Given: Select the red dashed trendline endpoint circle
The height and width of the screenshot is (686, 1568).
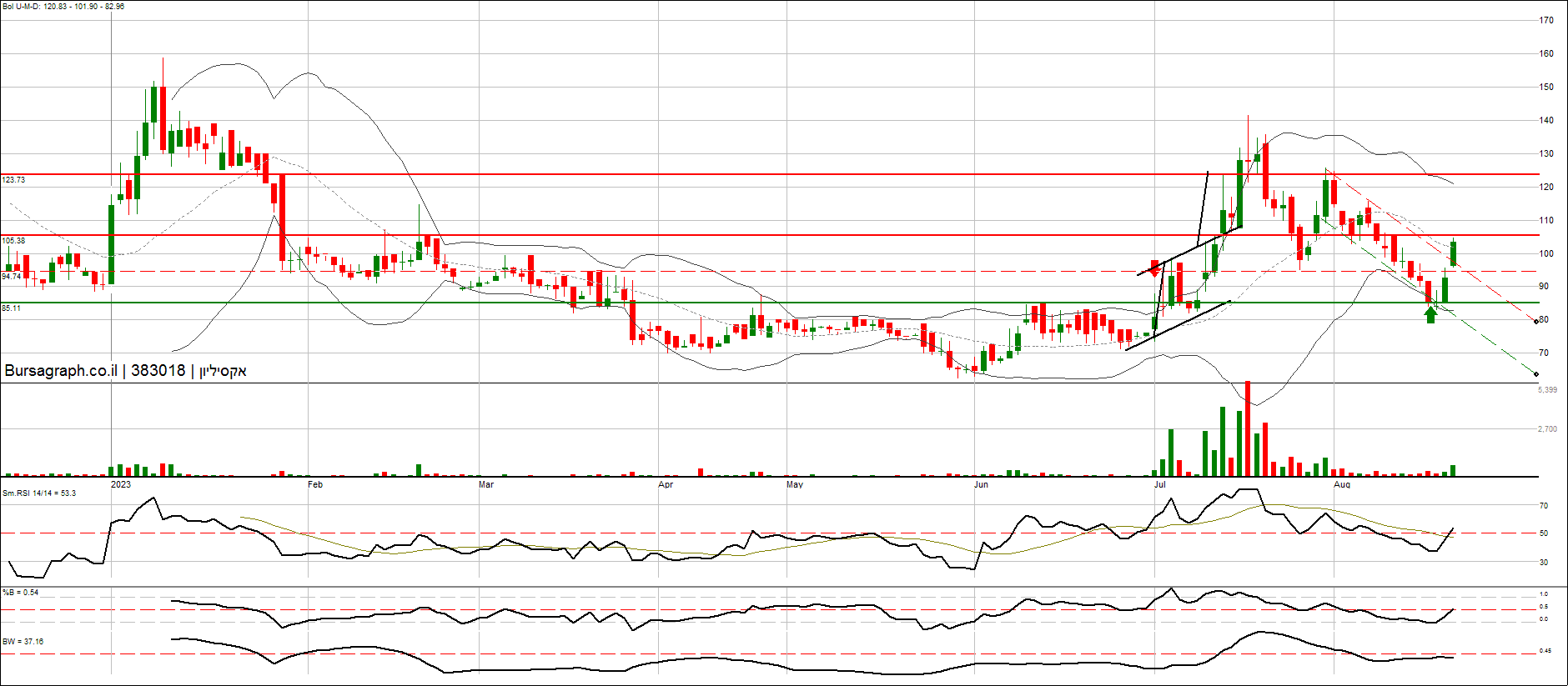Looking at the screenshot, I should click(1536, 321).
